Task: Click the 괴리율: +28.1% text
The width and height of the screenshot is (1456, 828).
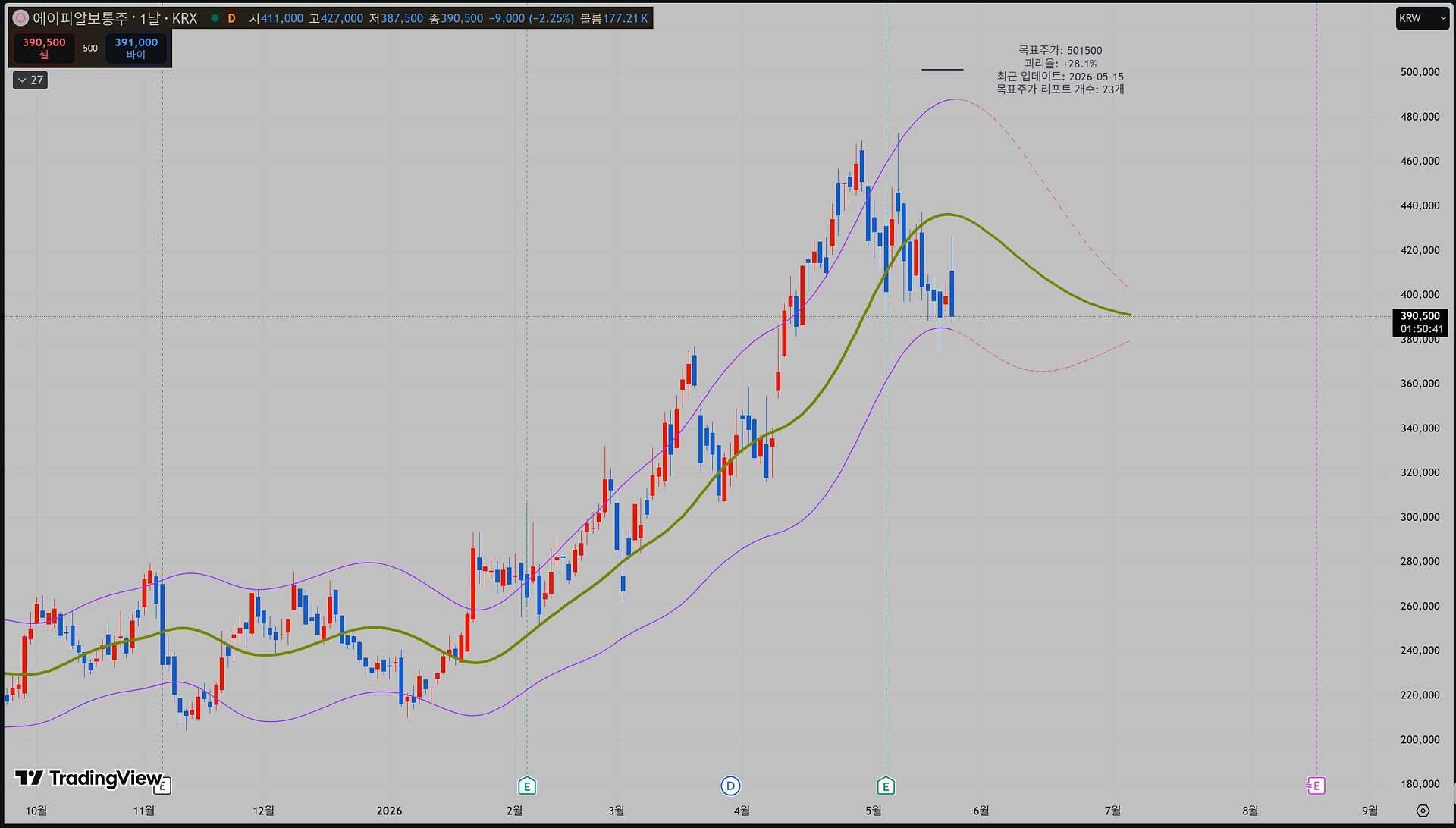Action: click(x=1060, y=64)
